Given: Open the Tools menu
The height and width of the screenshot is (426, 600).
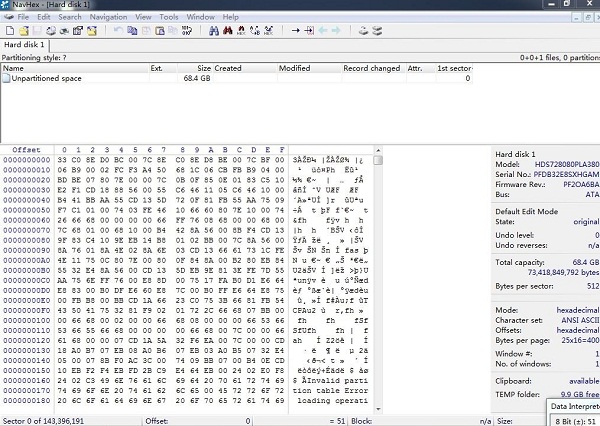Looking at the screenshot, I should point(169,17).
